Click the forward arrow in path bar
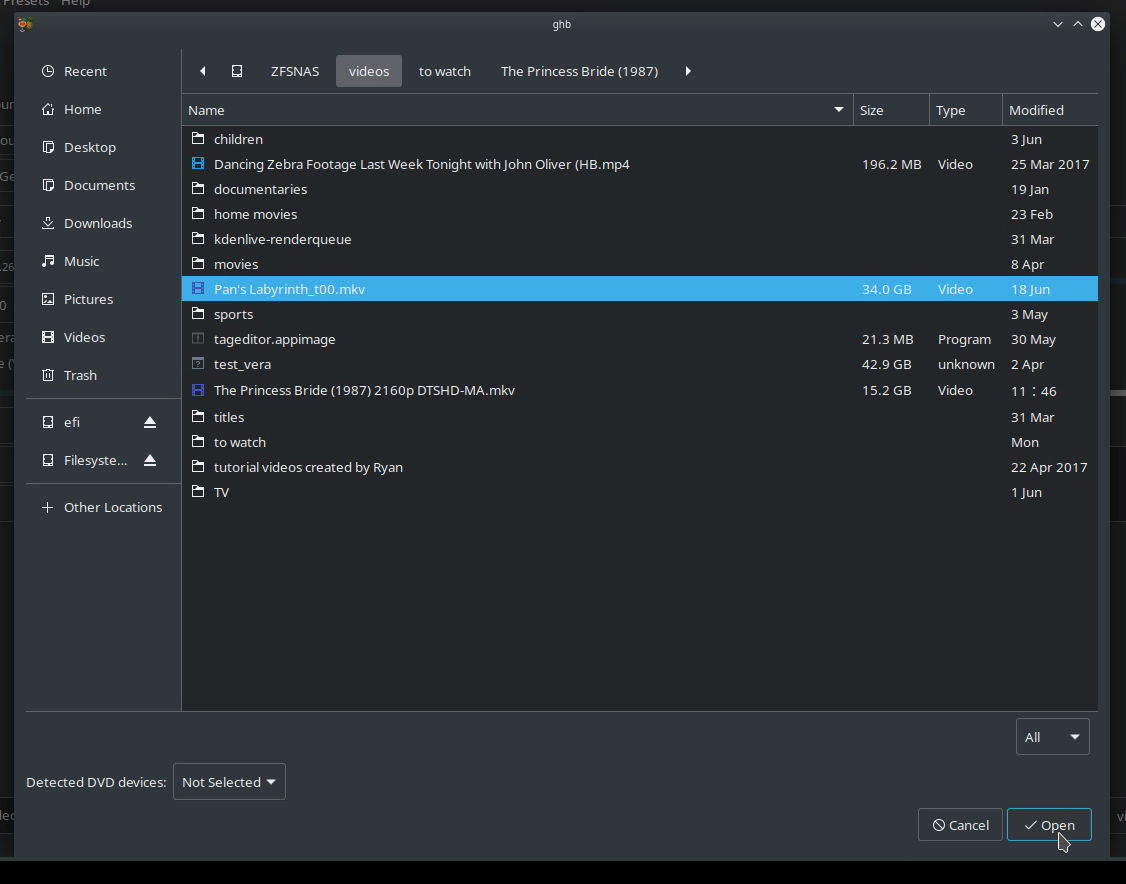This screenshot has width=1126, height=884. point(688,71)
